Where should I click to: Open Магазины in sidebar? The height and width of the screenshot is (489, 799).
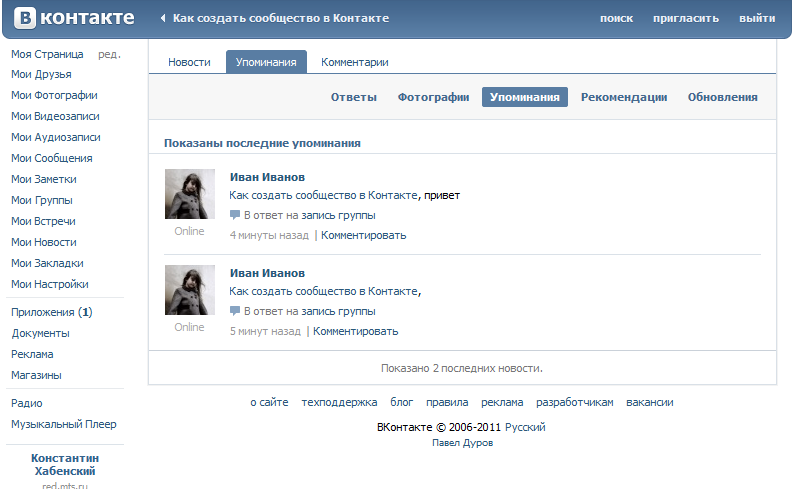(x=36, y=375)
